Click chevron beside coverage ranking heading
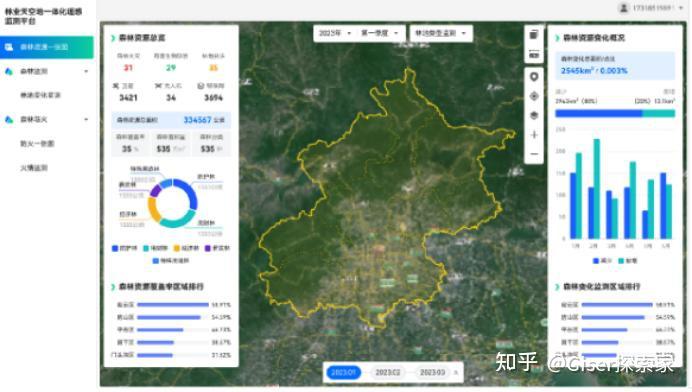This screenshot has height=392, width=692. (113, 287)
